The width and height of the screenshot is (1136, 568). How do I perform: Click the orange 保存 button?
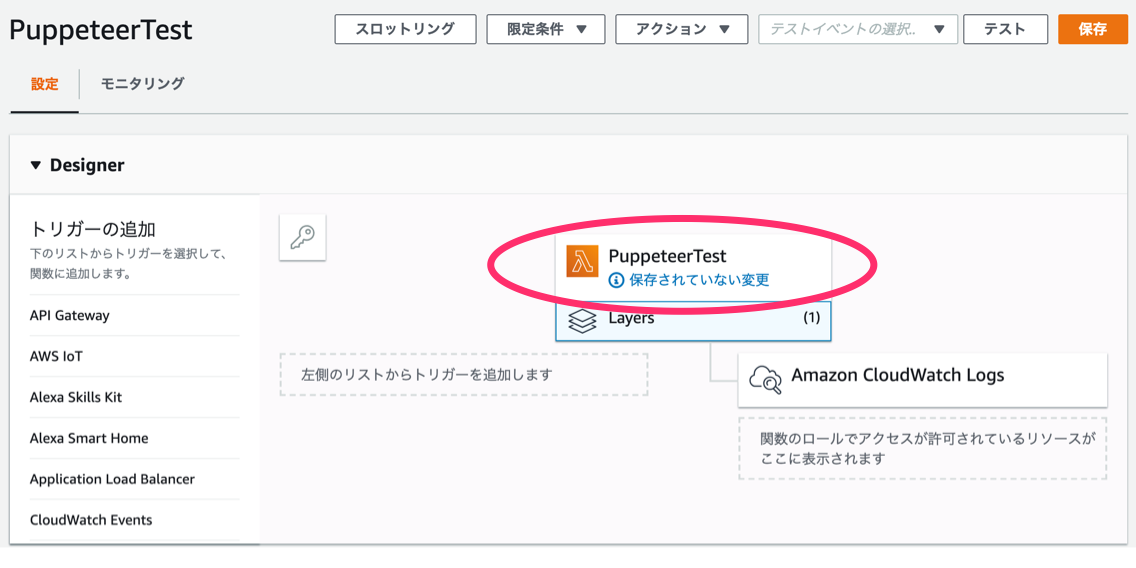[x=1092, y=30]
